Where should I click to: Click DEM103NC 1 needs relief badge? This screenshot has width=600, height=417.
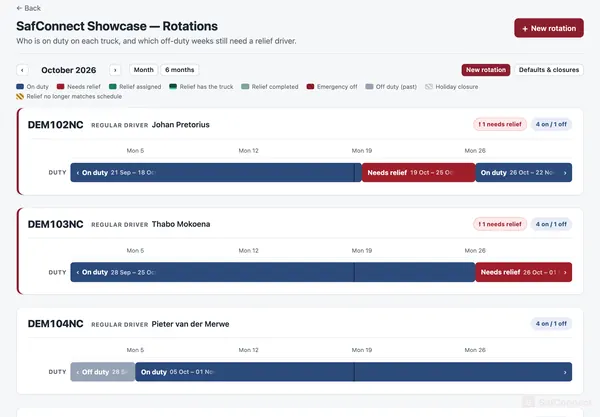click(500, 224)
